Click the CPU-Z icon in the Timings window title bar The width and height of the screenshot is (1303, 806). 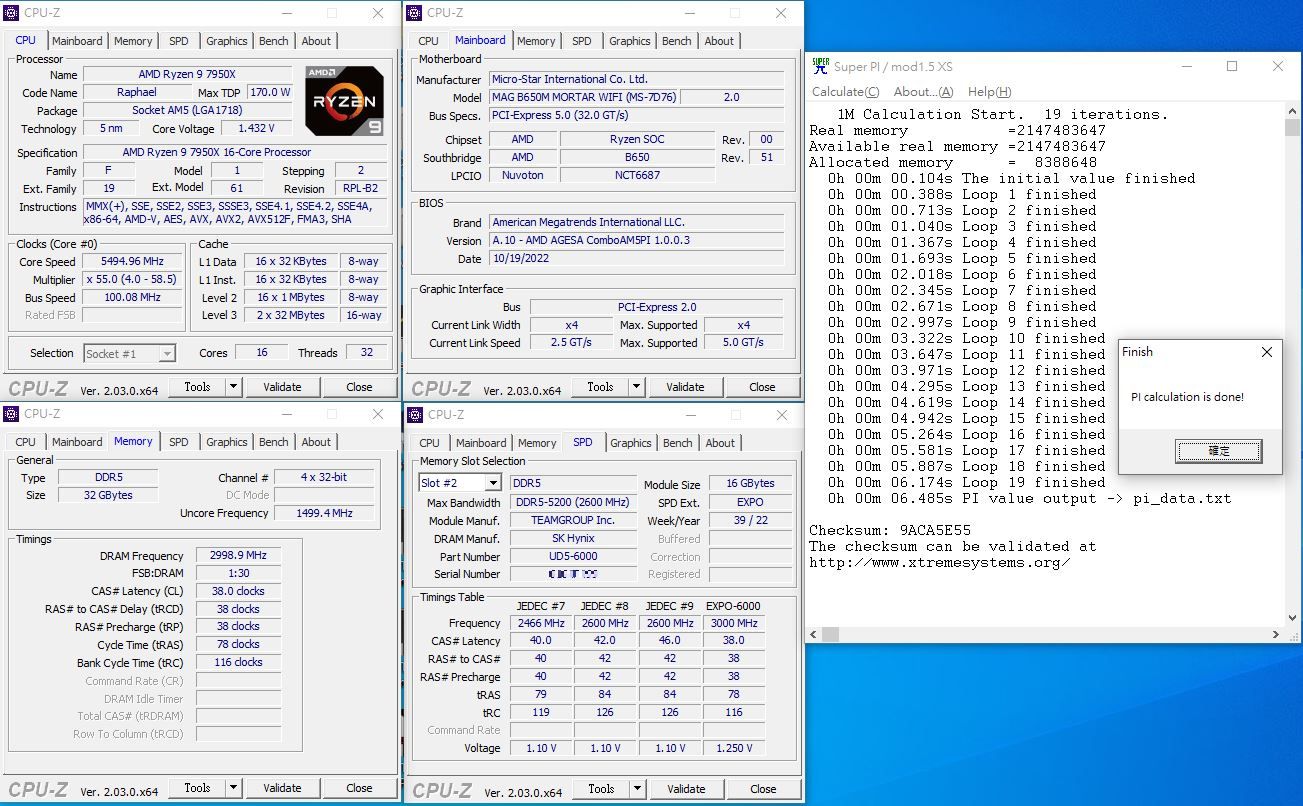11,414
